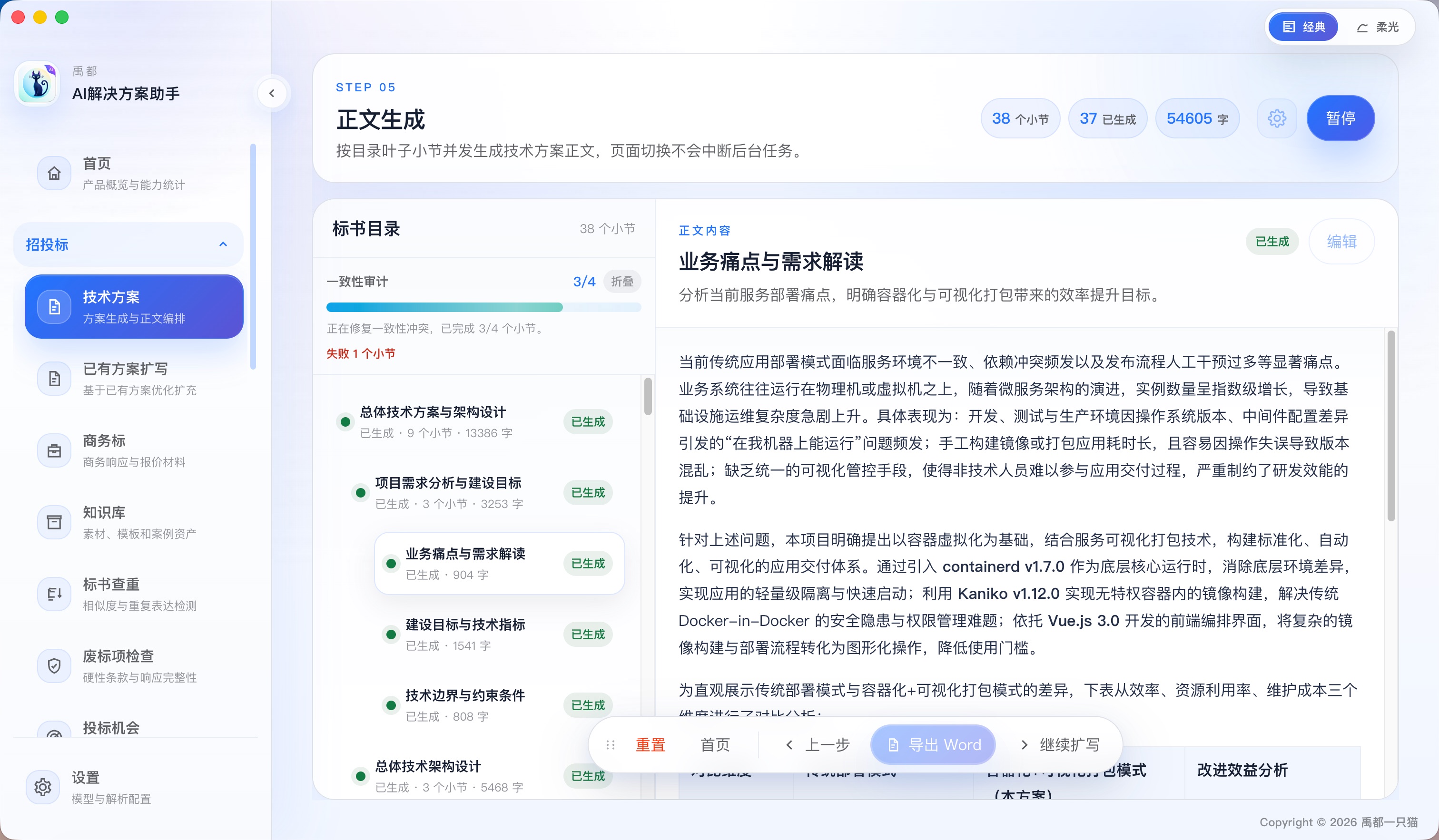Viewport: 1439px width, 840px height.
Task: Open 投标机会 in sidebar
Action: point(134,728)
